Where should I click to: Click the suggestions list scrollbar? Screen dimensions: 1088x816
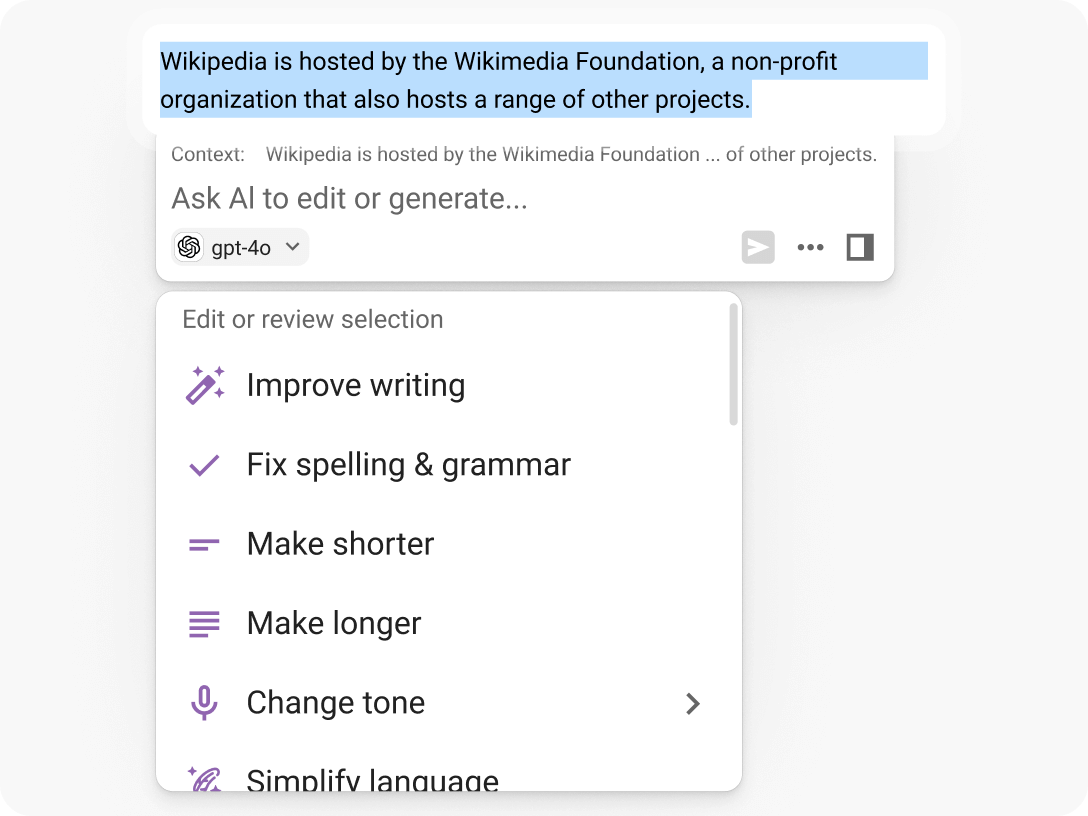[733, 366]
